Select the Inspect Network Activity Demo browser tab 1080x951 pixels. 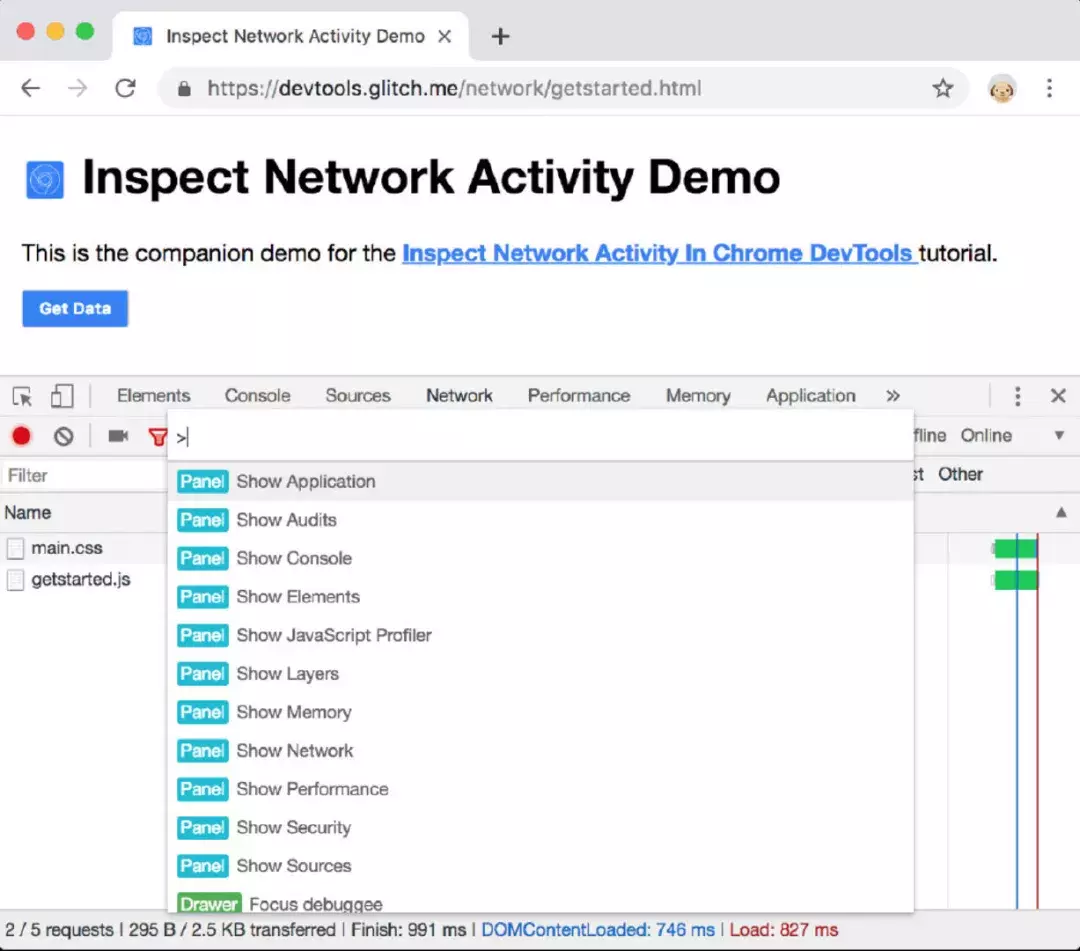click(291, 36)
